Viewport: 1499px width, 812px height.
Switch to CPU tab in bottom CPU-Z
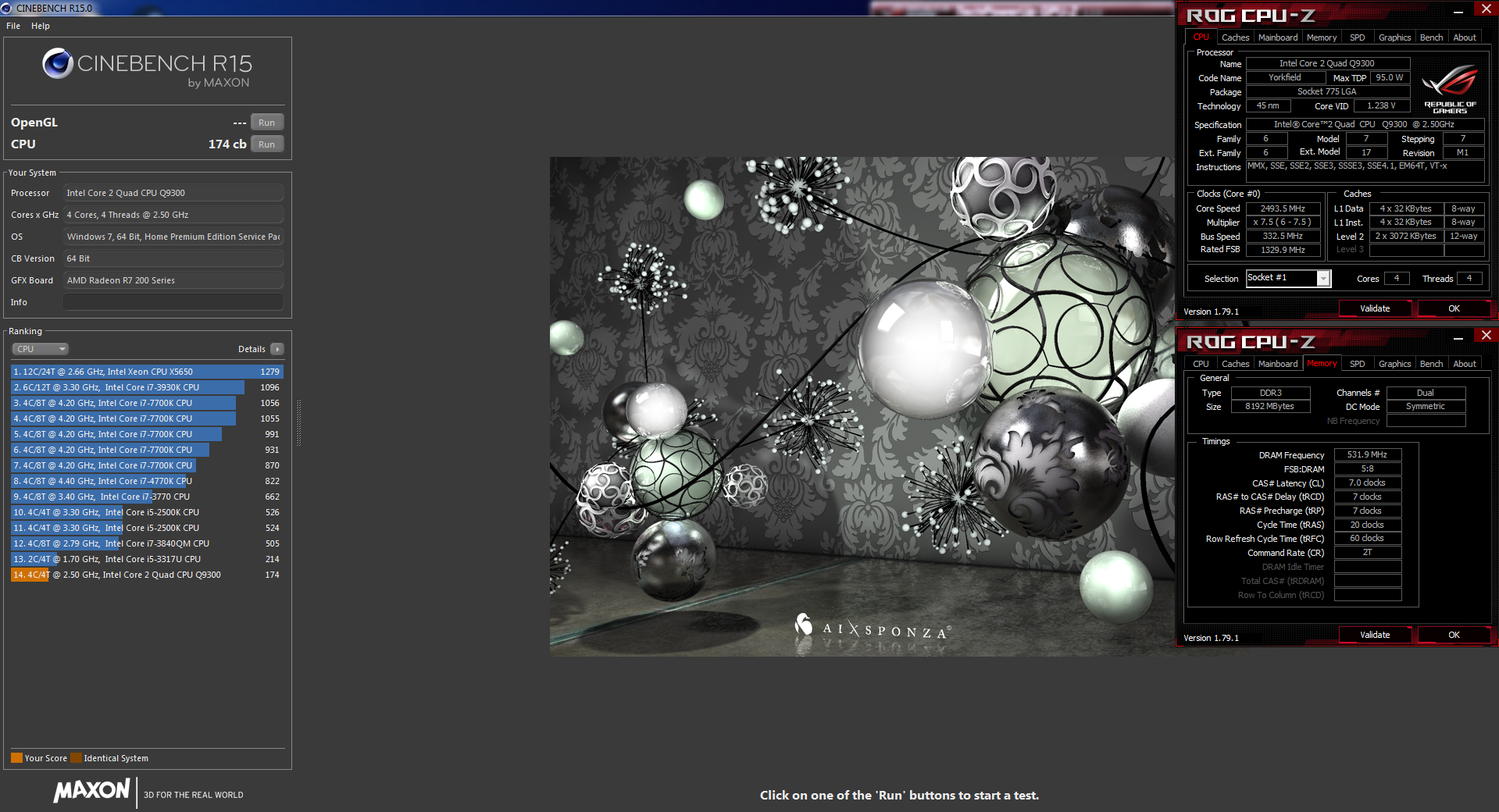click(x=1201, y=364)
